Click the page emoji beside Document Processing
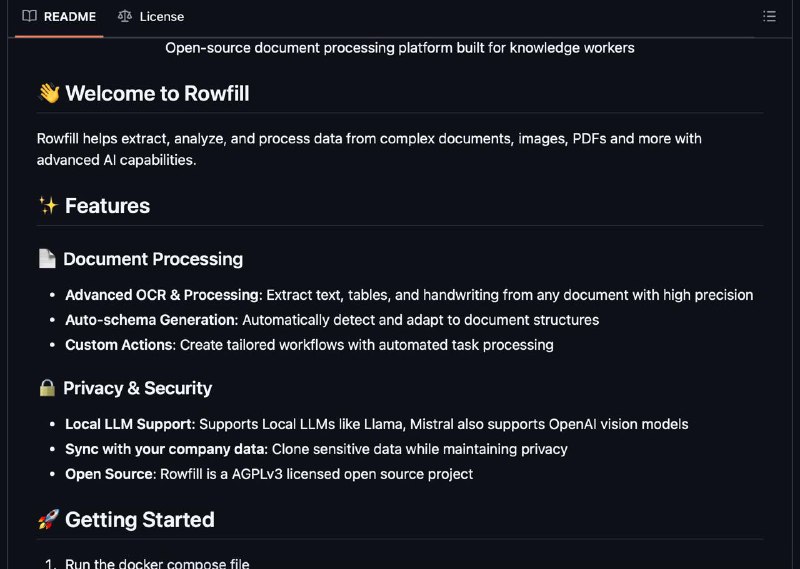The image size is (800, 569). (x=47, y=259)
